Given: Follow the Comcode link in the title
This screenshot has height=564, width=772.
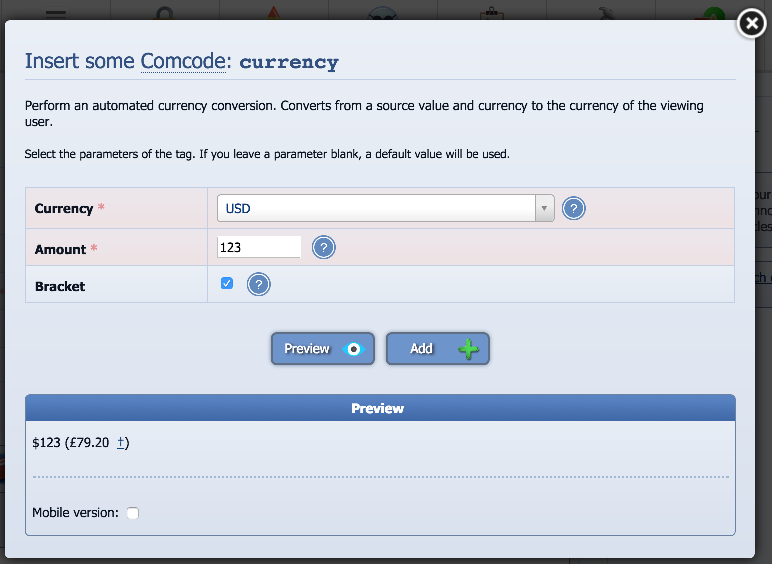Looking at the screenshot, I should 183,61.
